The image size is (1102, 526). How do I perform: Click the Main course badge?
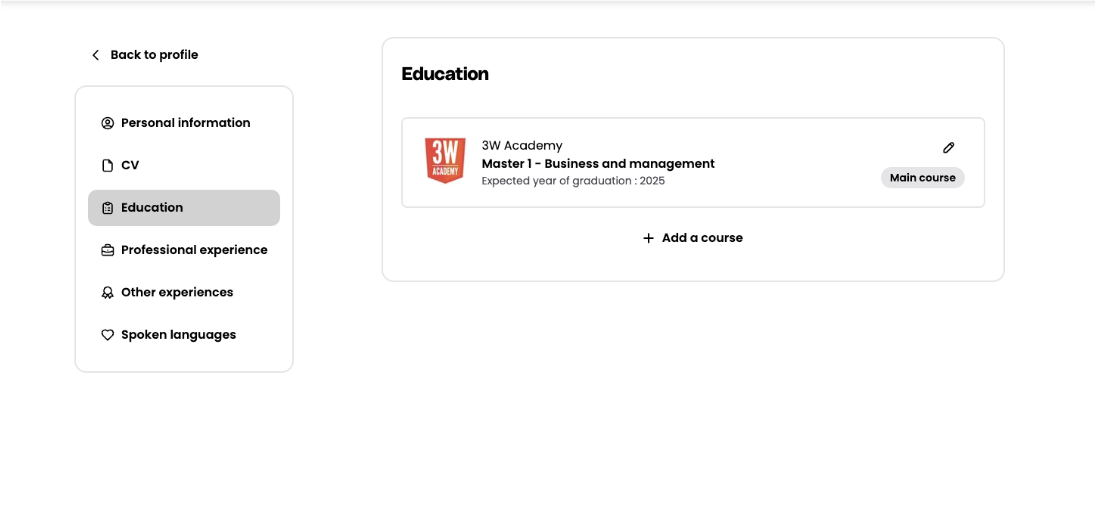click(x=922, y=178)
